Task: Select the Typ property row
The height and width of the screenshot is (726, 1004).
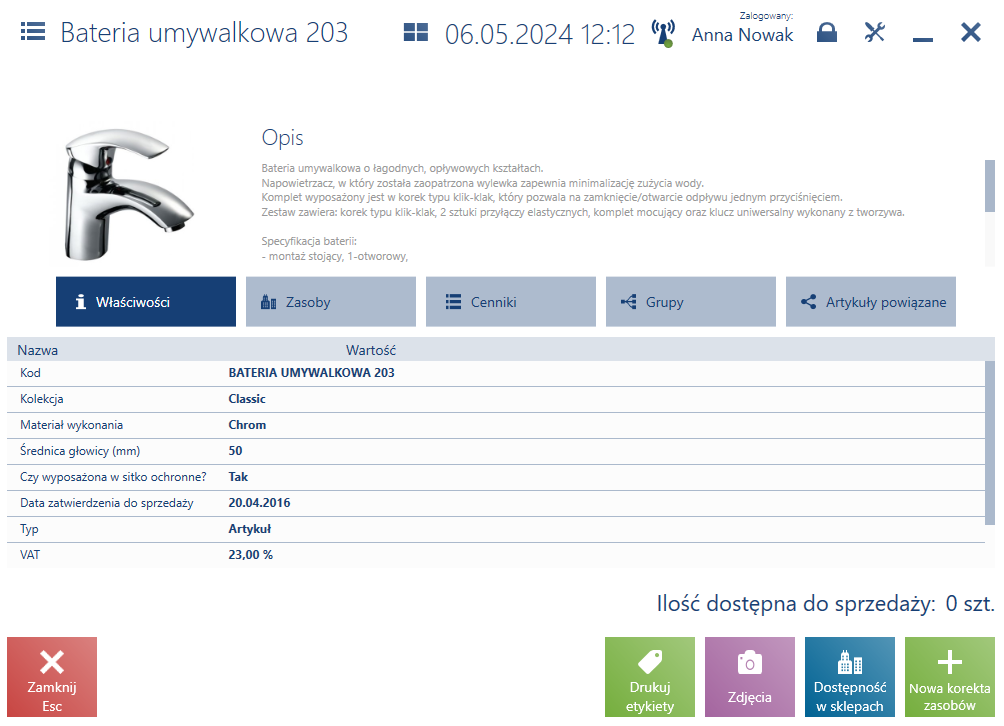Action: [496, 529]
